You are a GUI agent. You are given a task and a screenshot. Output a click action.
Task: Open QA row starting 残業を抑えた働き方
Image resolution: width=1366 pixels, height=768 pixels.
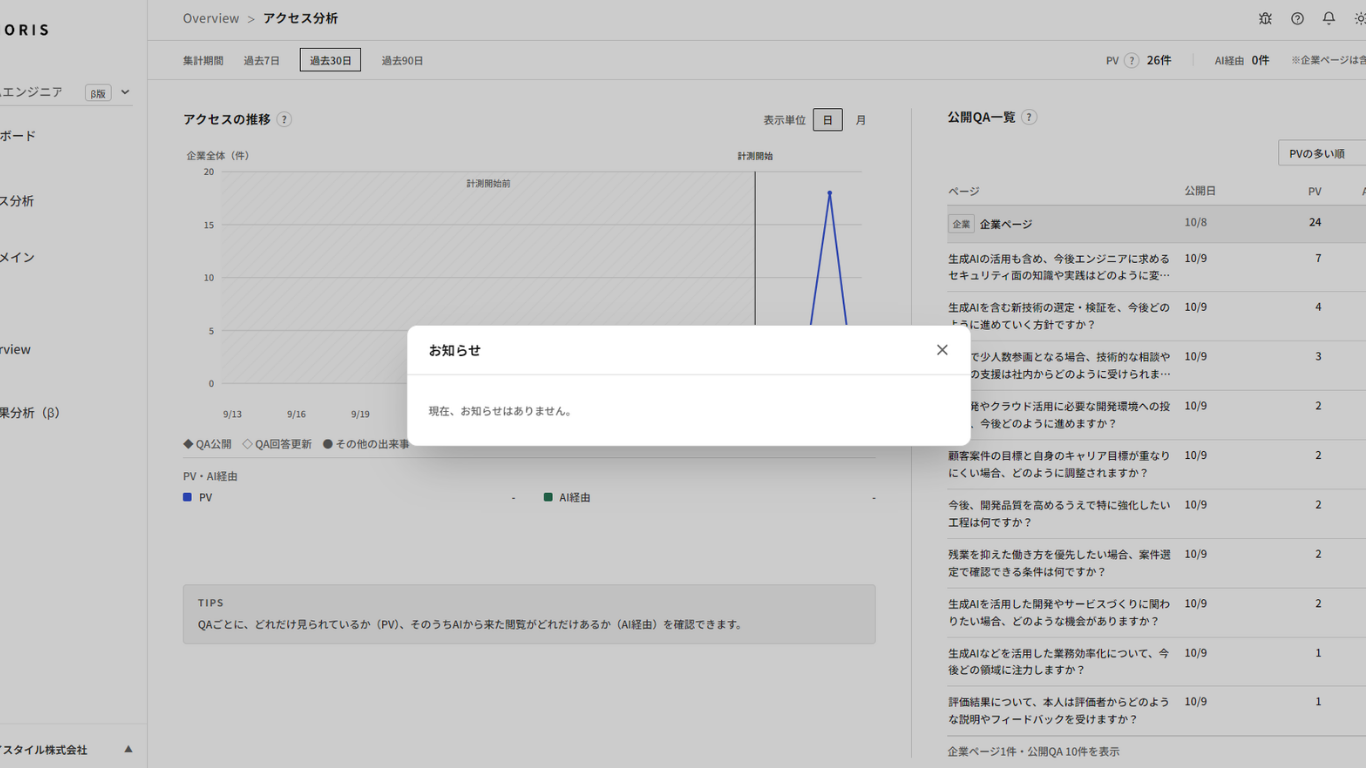pyautogui.click(x=1157, y=563)
